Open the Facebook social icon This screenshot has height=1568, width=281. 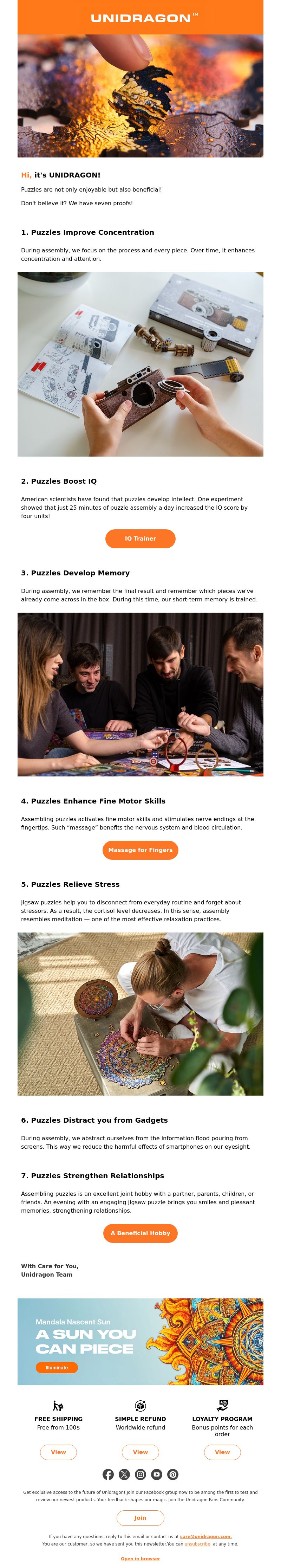pyautogui.click(x=107, y=1474)
